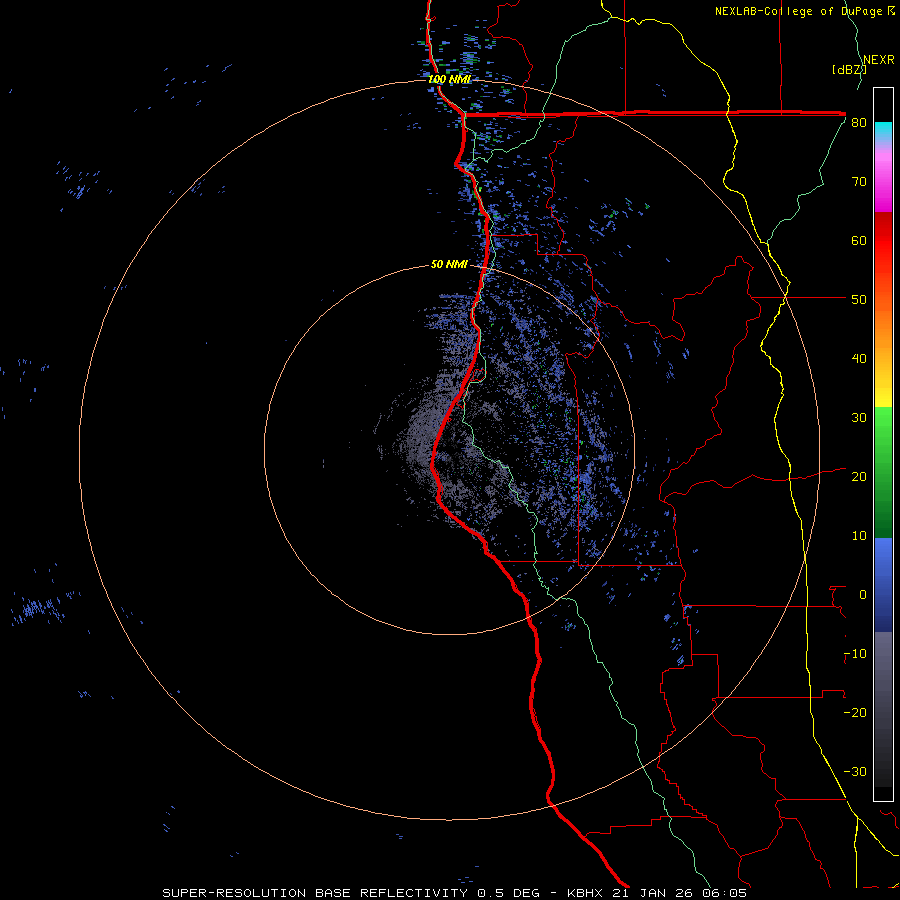Click the "100 NMI" range ring label
The width and height of the screenshot is (900, 900).
tap(449, 79)
